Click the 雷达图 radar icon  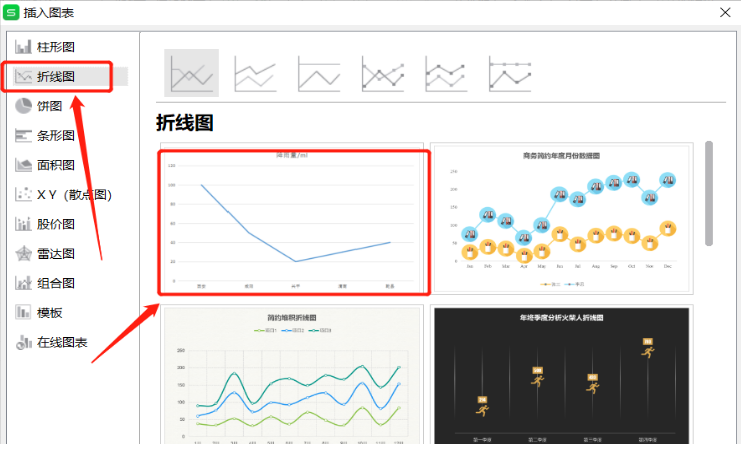coord(23,253)
